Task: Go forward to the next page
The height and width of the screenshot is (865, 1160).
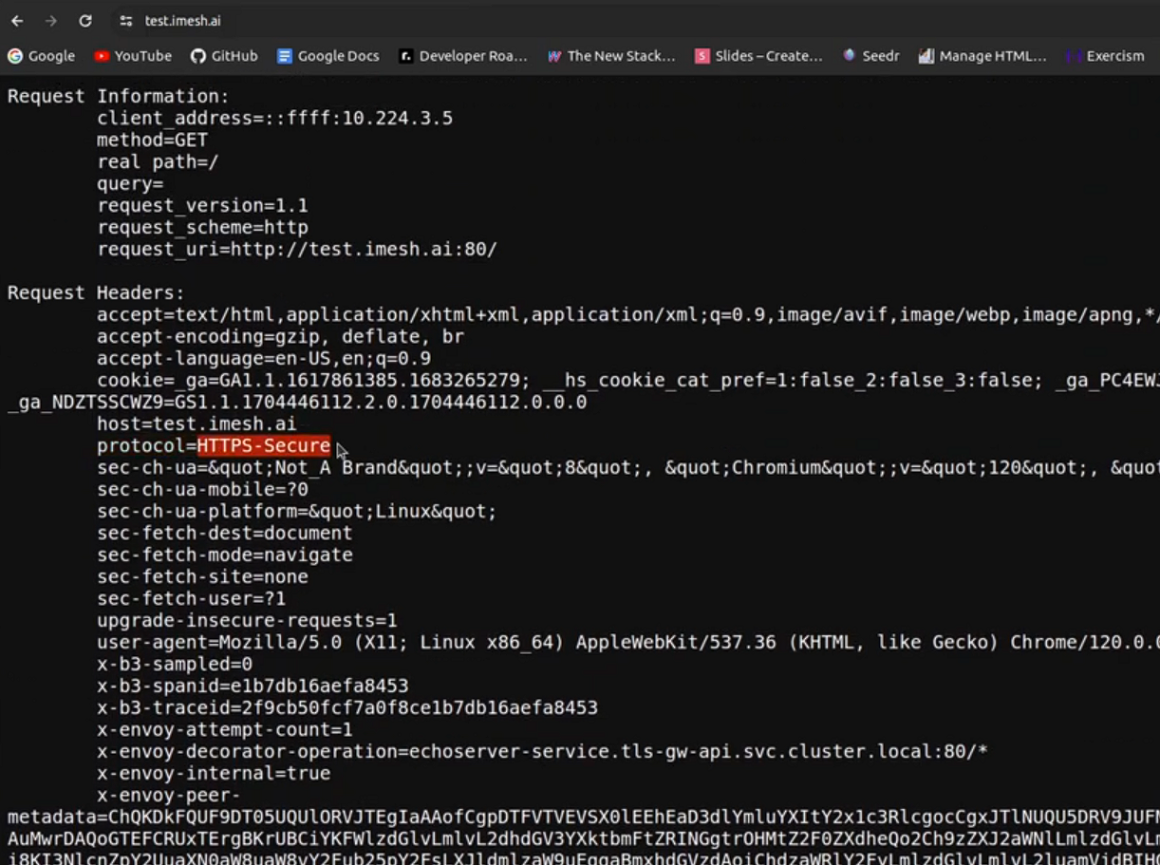Action: coord(51,20)
